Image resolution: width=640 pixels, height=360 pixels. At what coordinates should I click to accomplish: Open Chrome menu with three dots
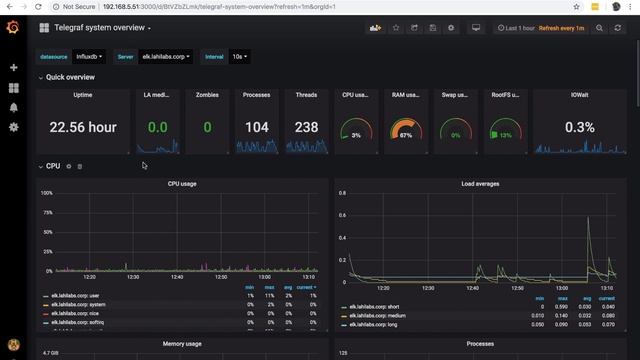pos(631,7)
